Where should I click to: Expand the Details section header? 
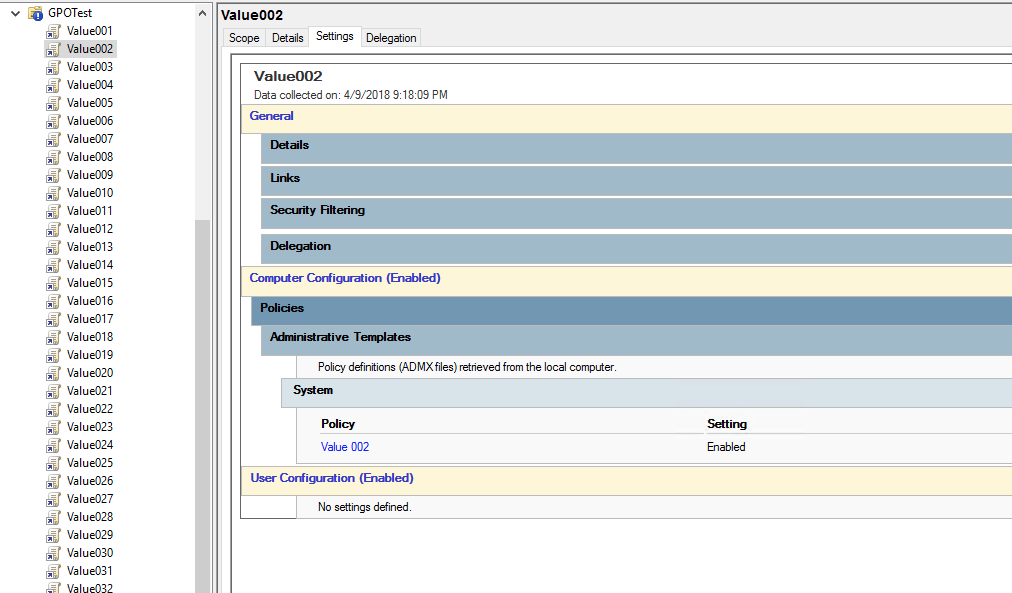289,145
